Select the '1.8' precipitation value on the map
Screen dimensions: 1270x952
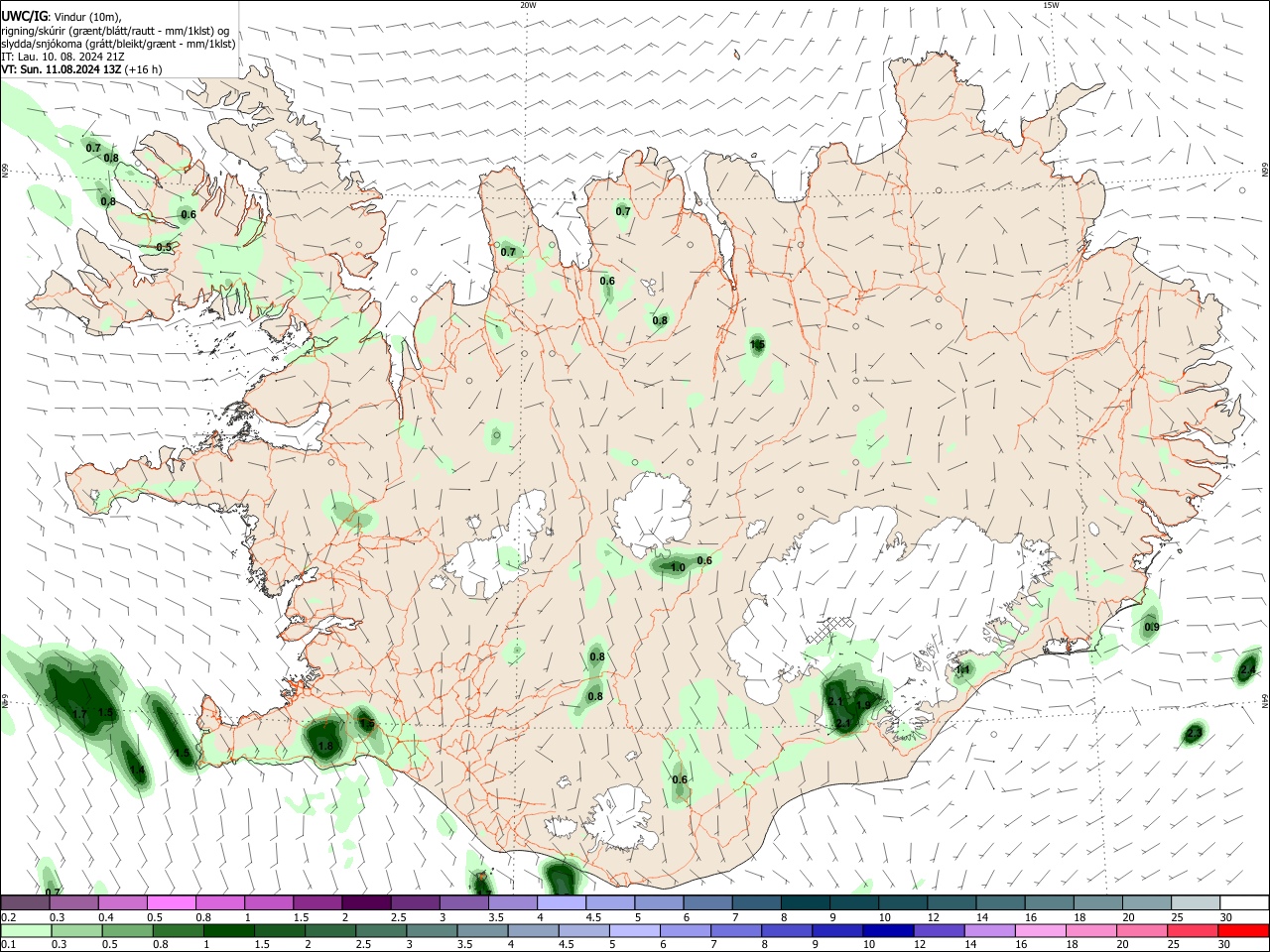point(324,746)
